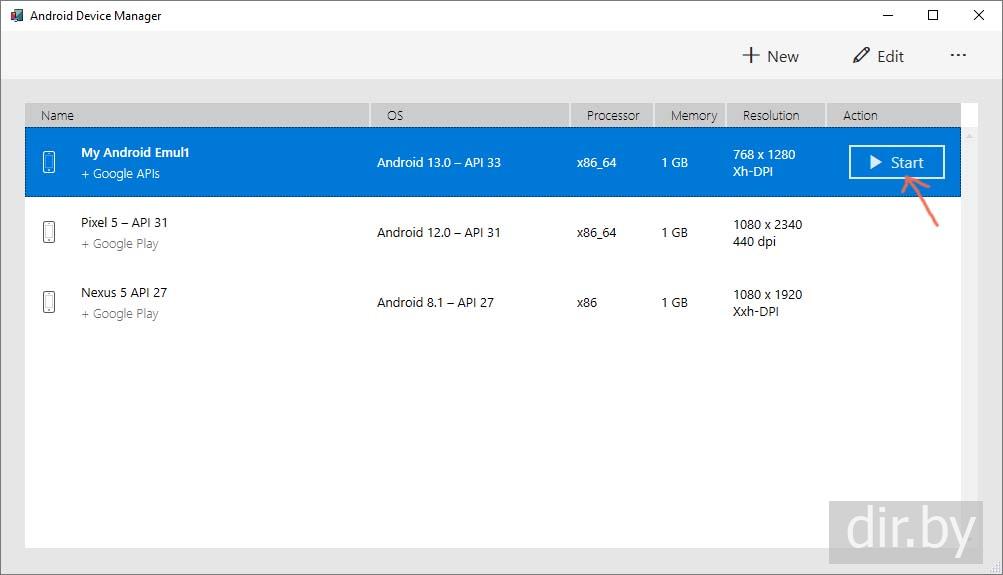Open the three-dot more options menu

[x=958, y=56]
